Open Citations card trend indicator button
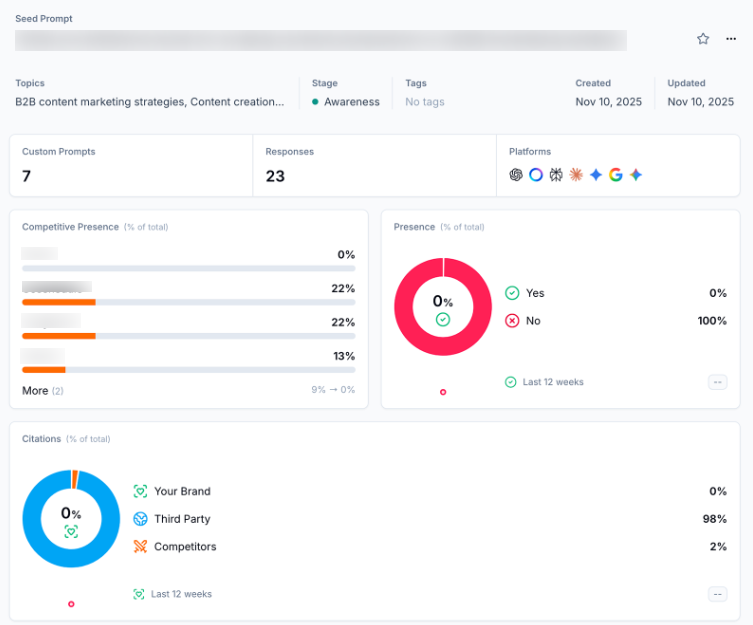This screenshot has height=625, width=753. [717, 594]
